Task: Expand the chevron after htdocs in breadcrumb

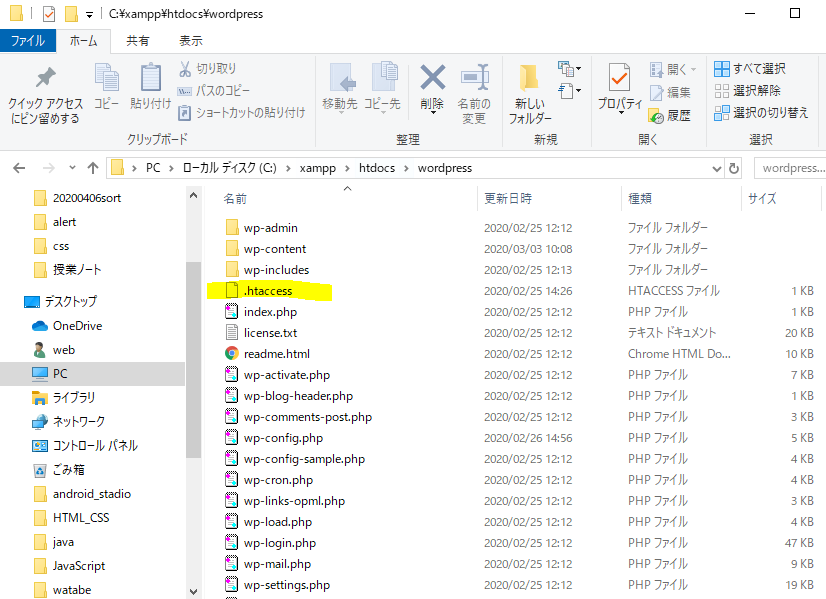Action: click(406, 168)
